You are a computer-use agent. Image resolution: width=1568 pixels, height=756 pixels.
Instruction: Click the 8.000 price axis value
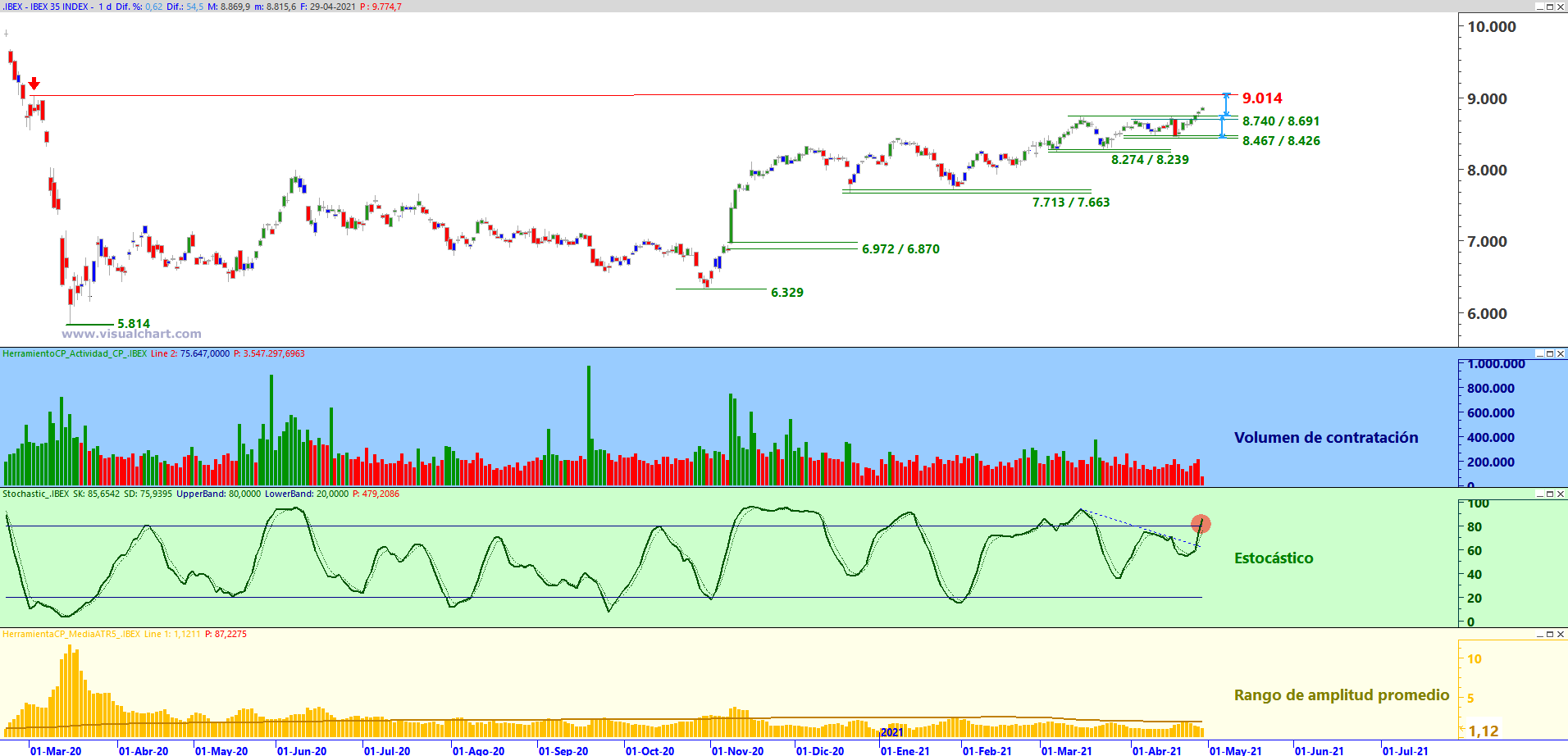click(x=1488, y=171)
